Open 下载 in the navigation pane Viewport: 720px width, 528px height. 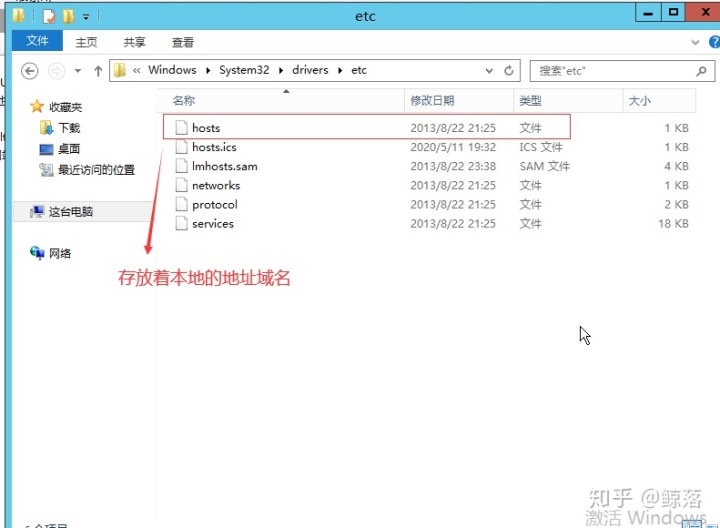[x=69, y=128]
